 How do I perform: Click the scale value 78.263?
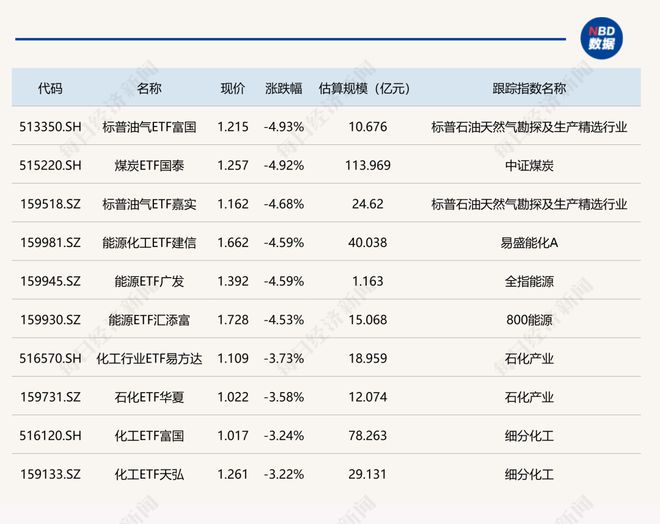pos(367,436)
